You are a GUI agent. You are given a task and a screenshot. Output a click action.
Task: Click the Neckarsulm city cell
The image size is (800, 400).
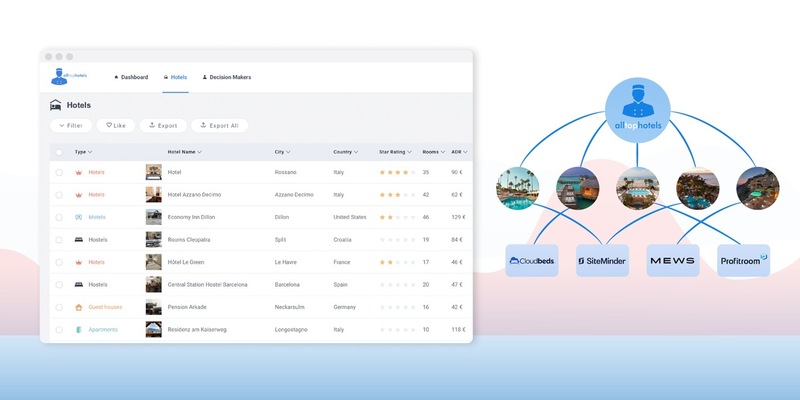point(290,307)
